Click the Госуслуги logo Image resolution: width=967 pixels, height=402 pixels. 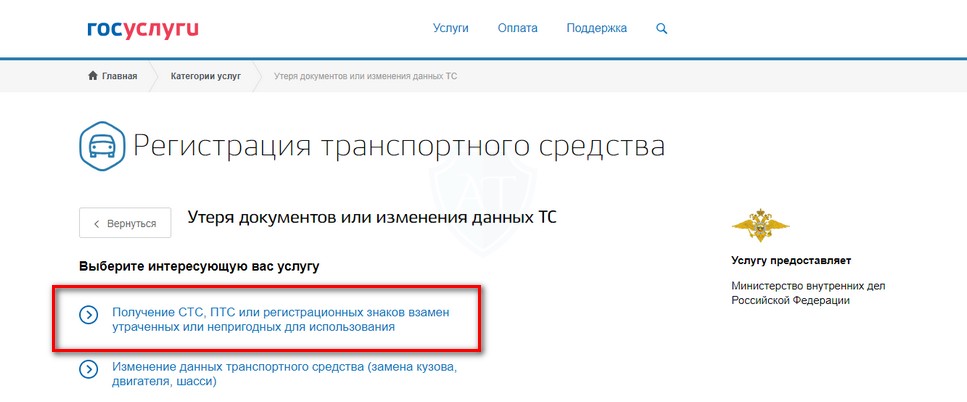[142, 29]
